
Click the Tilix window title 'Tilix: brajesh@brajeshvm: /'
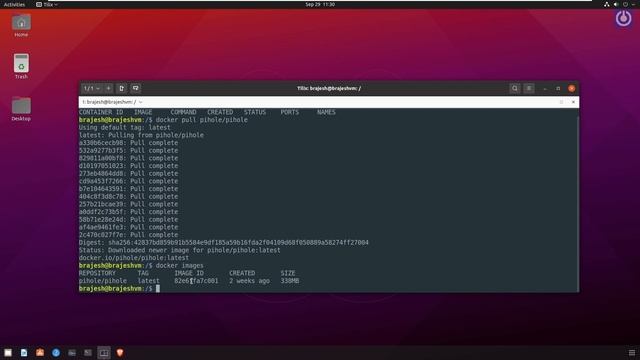point(329,88)
